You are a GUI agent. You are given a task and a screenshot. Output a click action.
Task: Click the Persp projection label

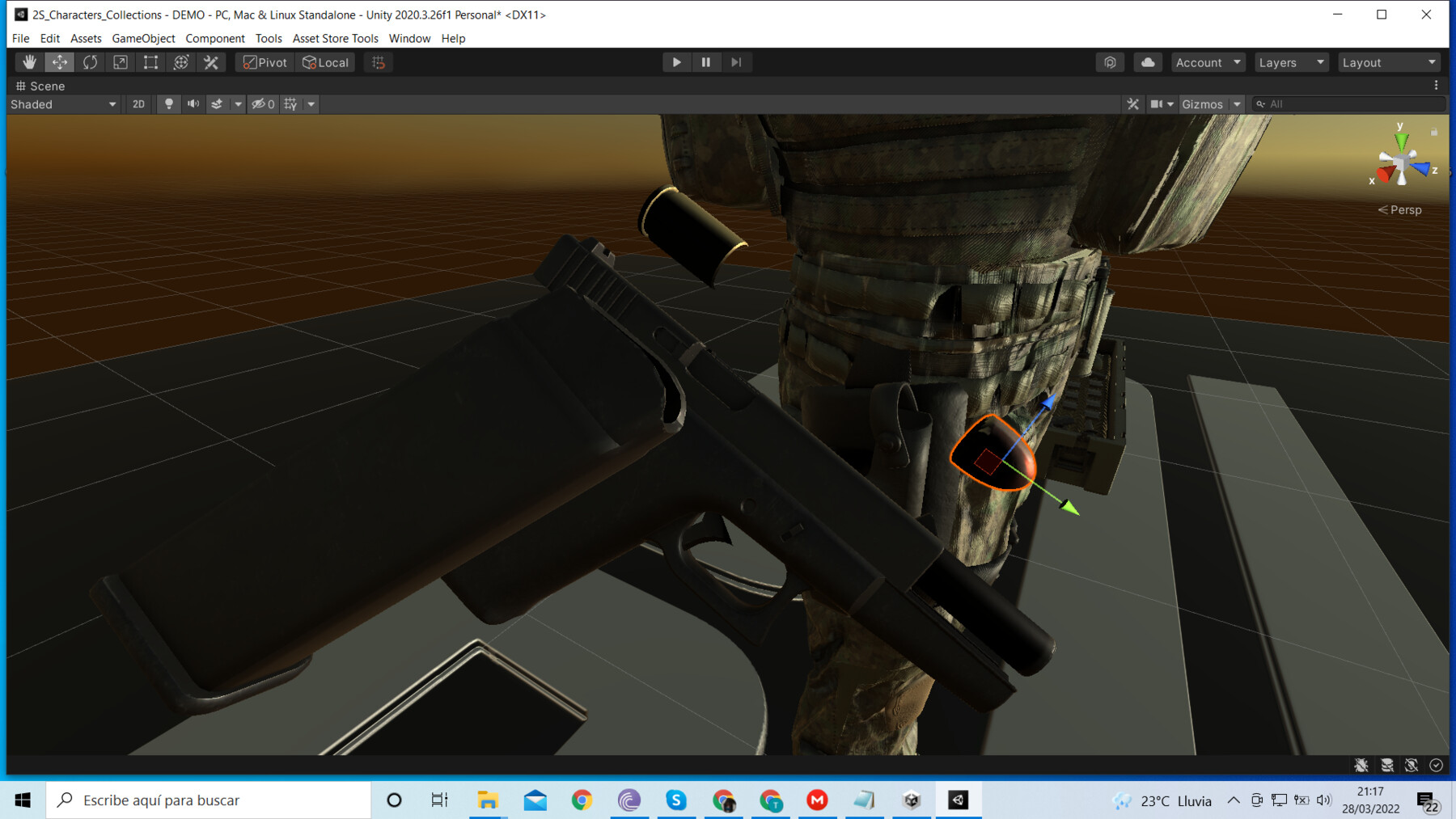(1406, 209)
